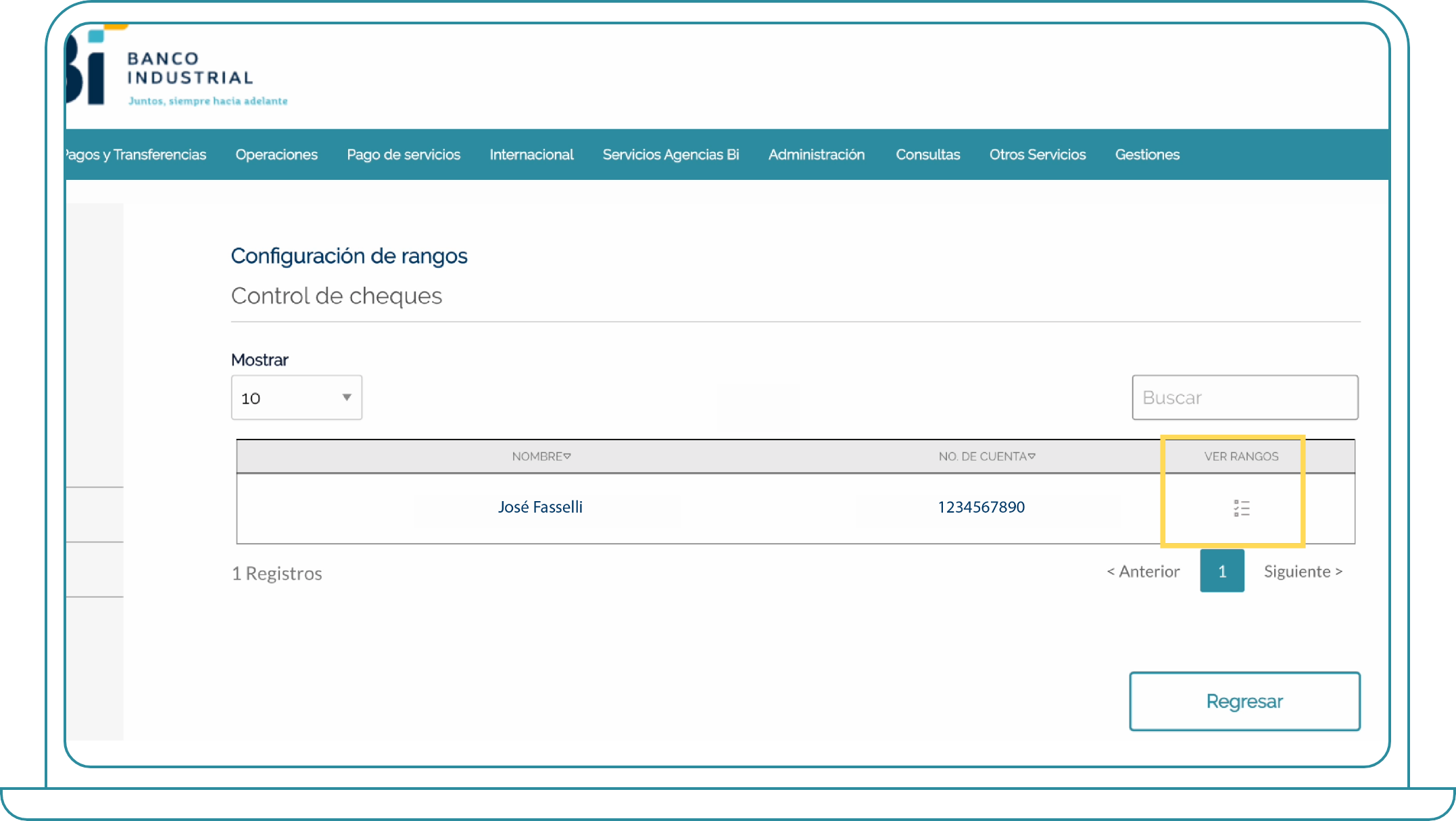Sort table by NO. DE CUENTA column

coord(986,456)
